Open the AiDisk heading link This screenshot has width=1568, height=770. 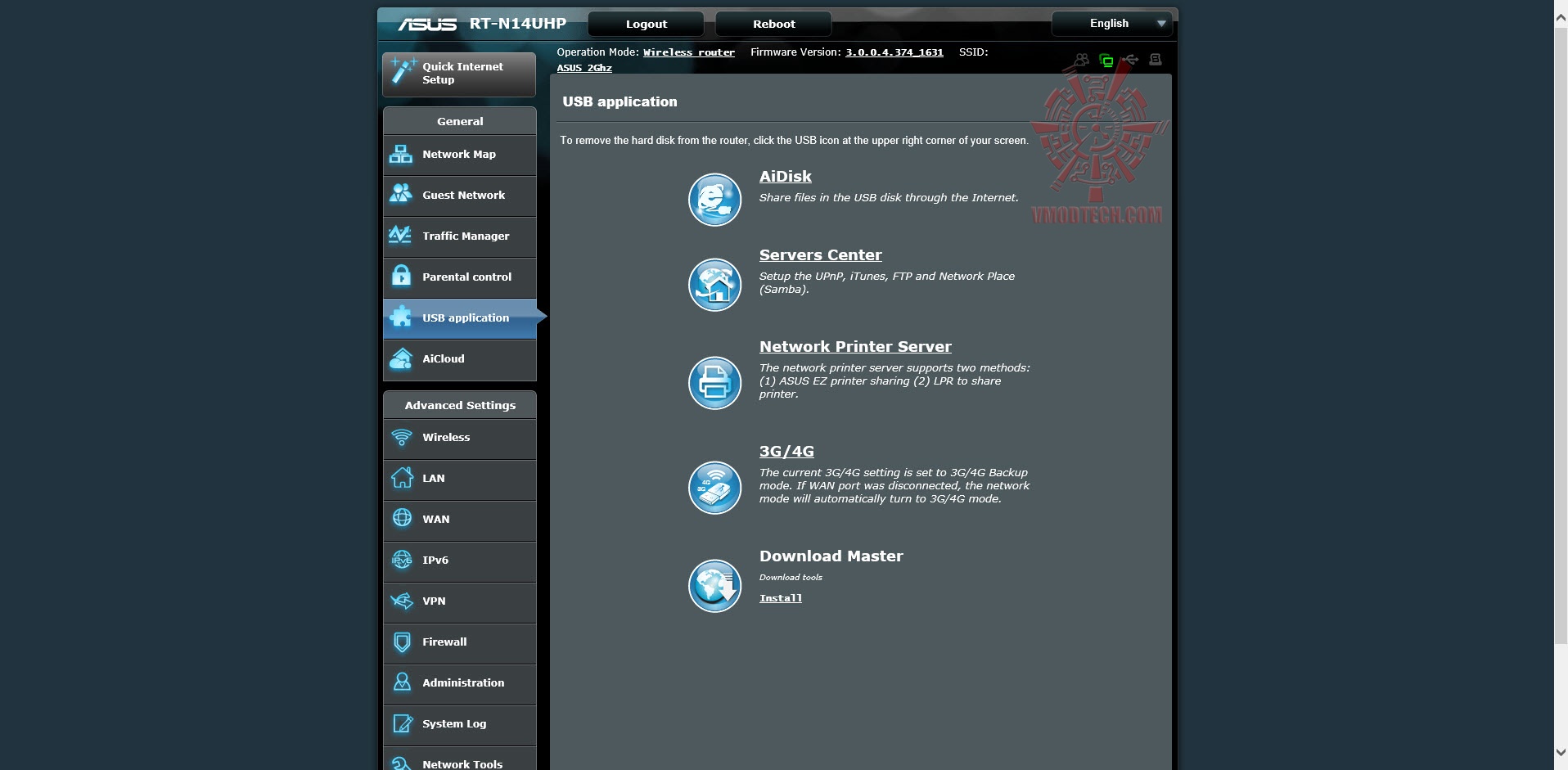tap(786, 177)
